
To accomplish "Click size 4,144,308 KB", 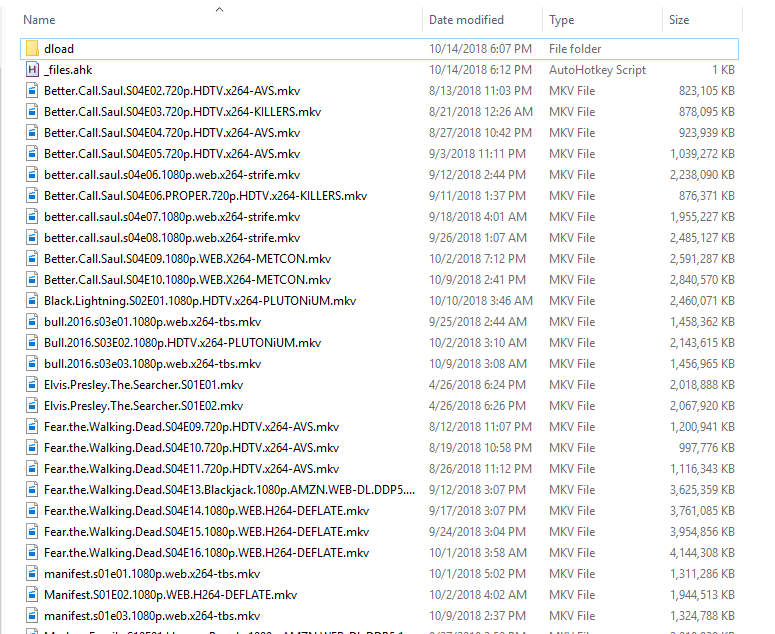I will (702, 553).
